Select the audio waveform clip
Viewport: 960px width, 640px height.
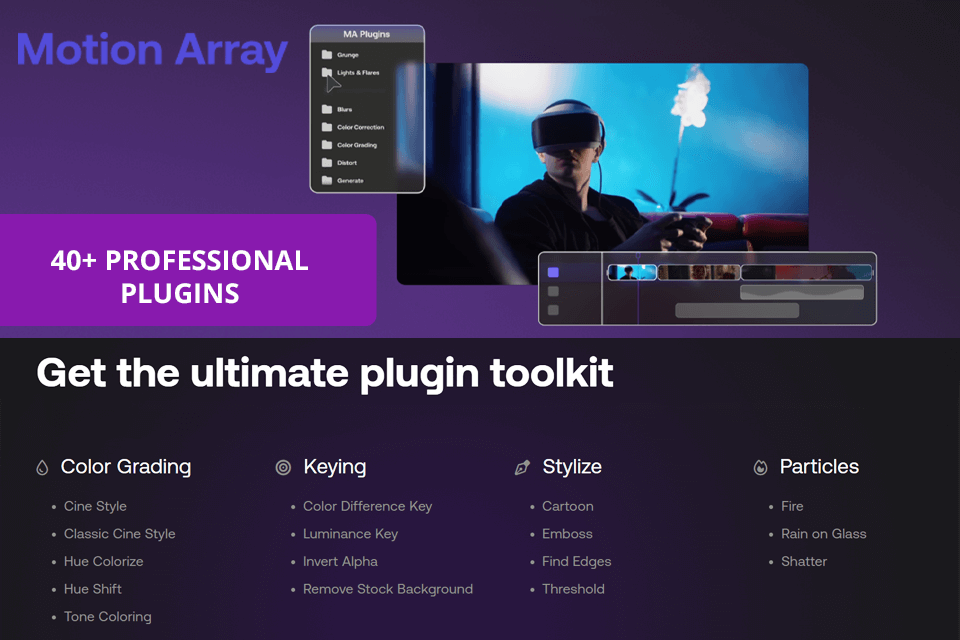click(802, 292)
